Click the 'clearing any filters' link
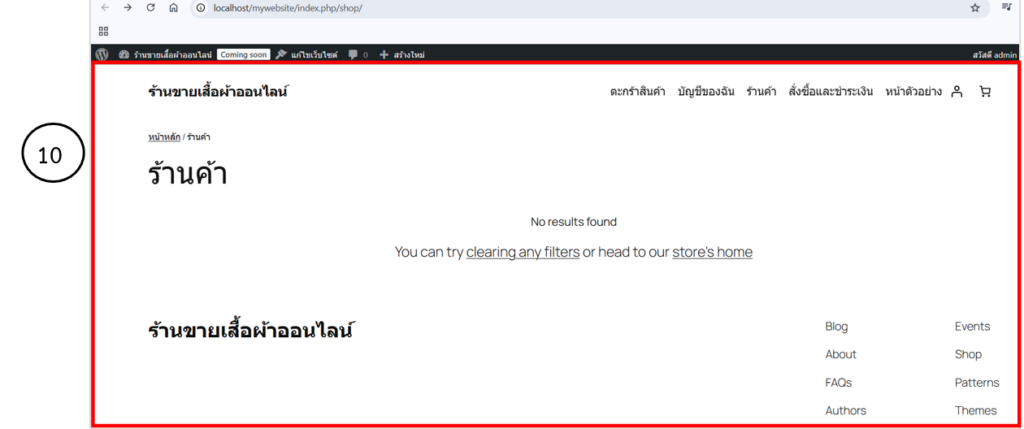Screen dimensions: 1024x429 [x=522, y=252]
